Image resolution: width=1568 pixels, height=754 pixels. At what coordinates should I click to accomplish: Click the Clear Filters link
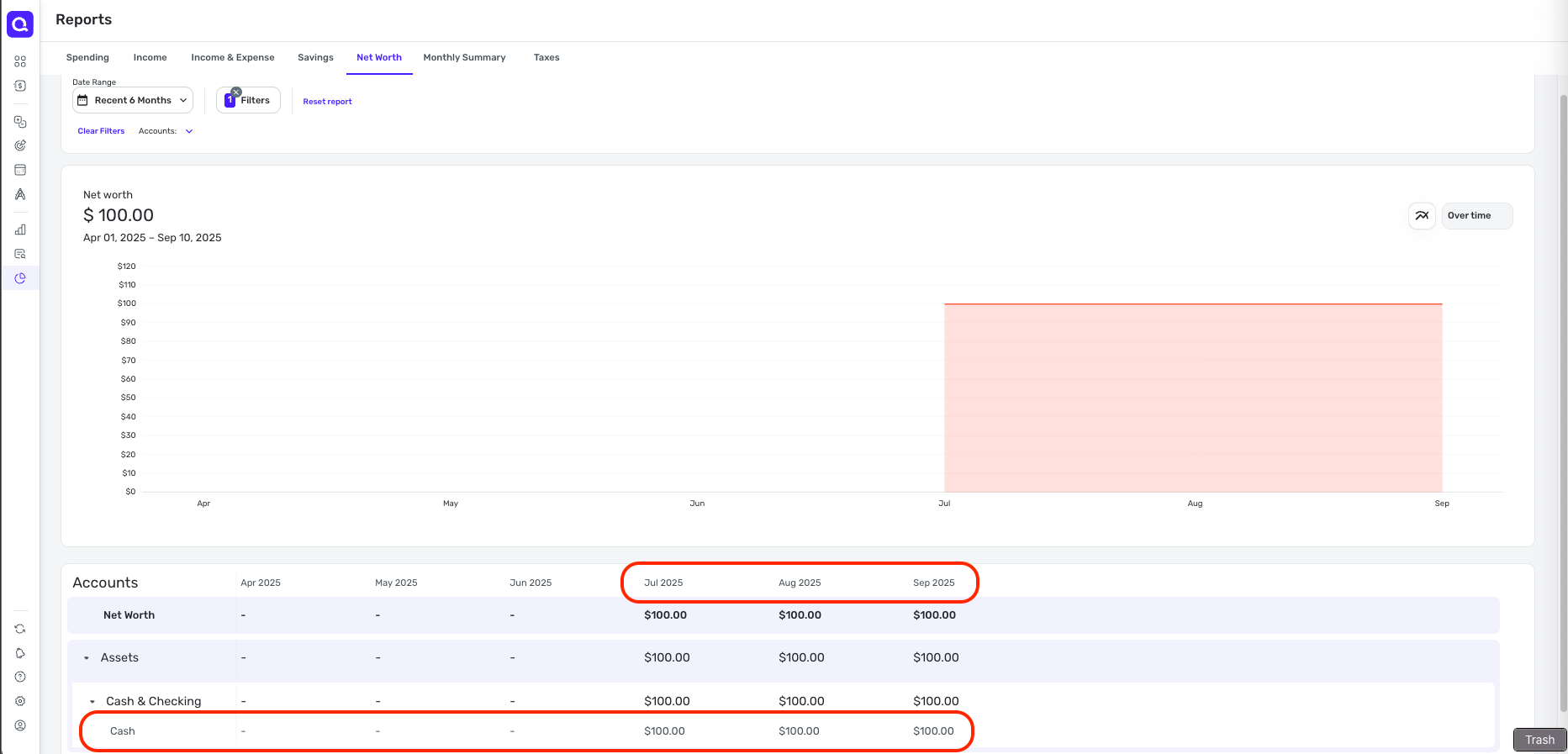tap(101, 131)
